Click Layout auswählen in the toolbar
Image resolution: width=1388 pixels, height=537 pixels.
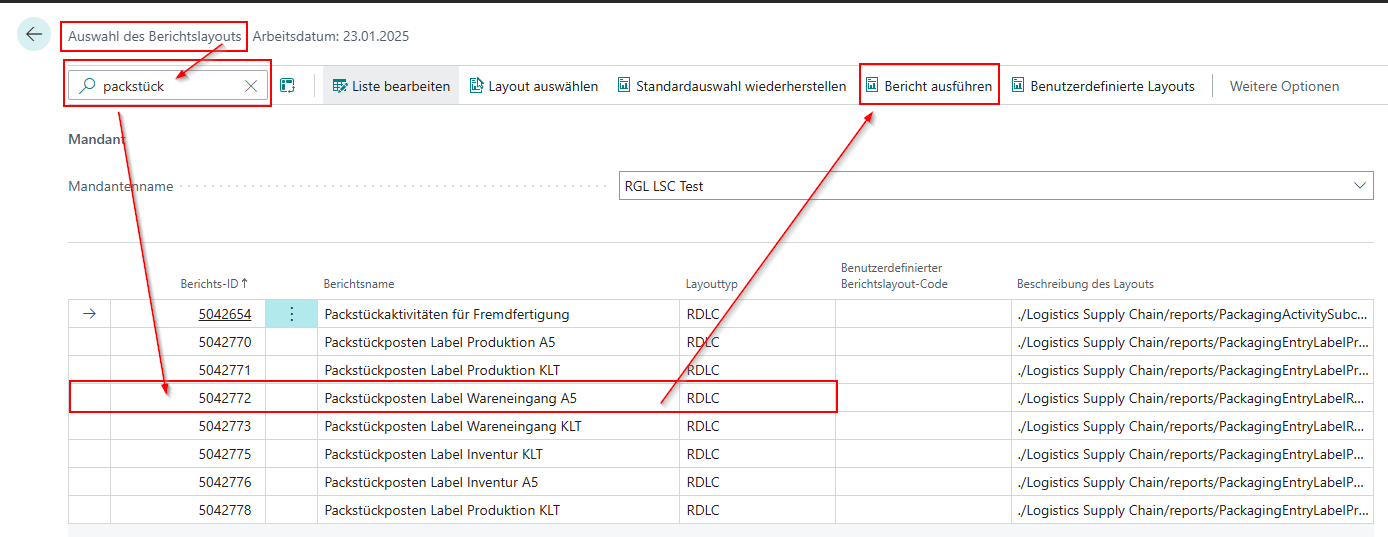click(534, 86)
